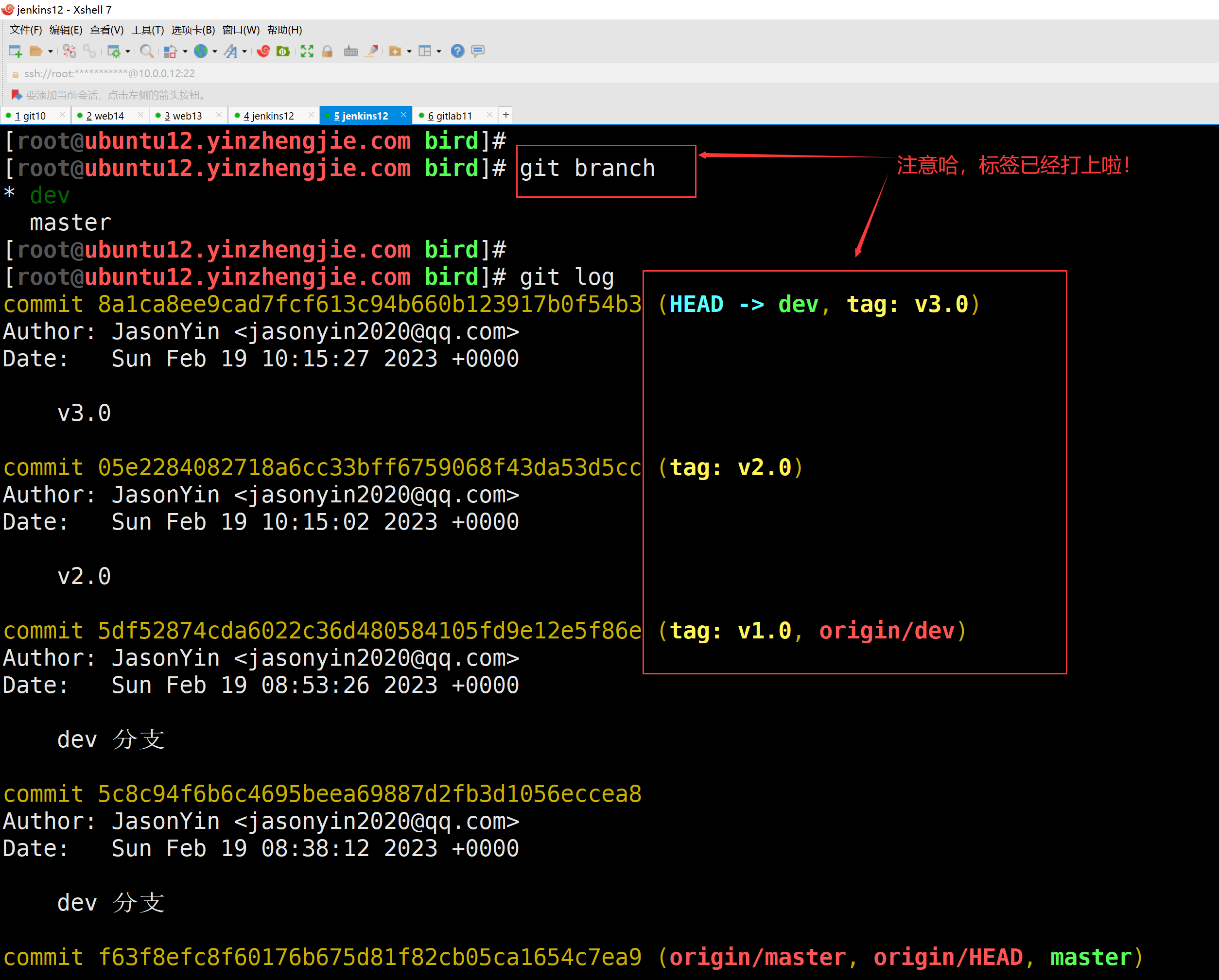This screenshot has width=1219, height=980.
Task: Expand the Open folder dropdown arrow
Action: coord(51,52)
